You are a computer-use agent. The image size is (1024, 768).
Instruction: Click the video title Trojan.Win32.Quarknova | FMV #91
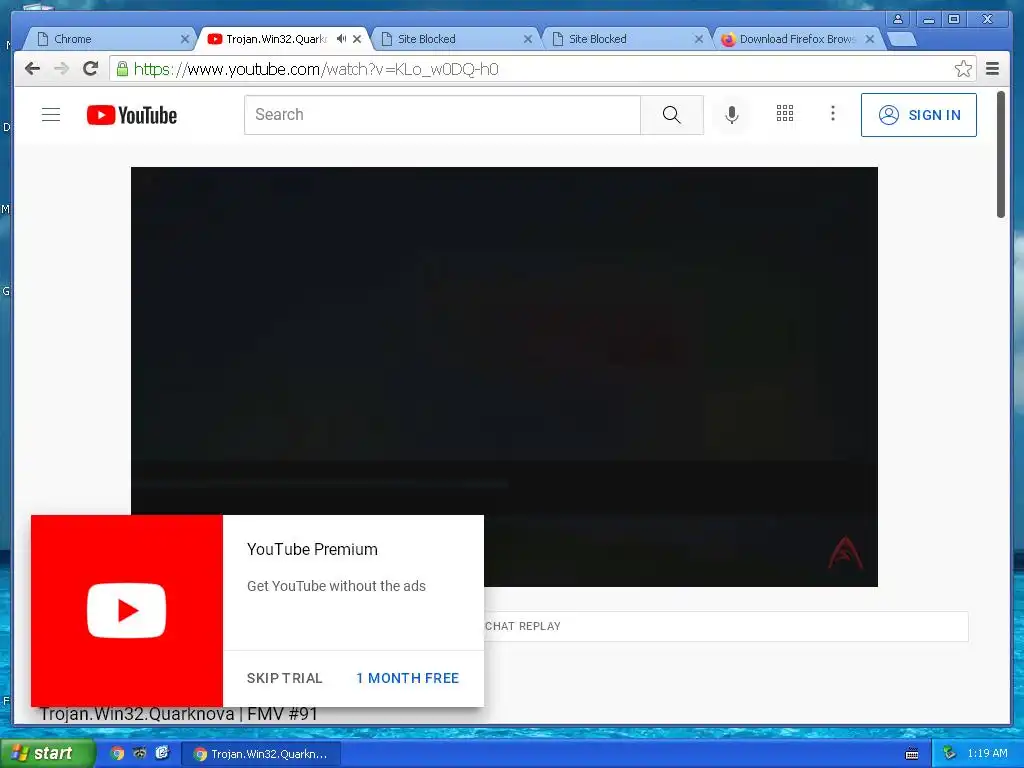[178, 715]
